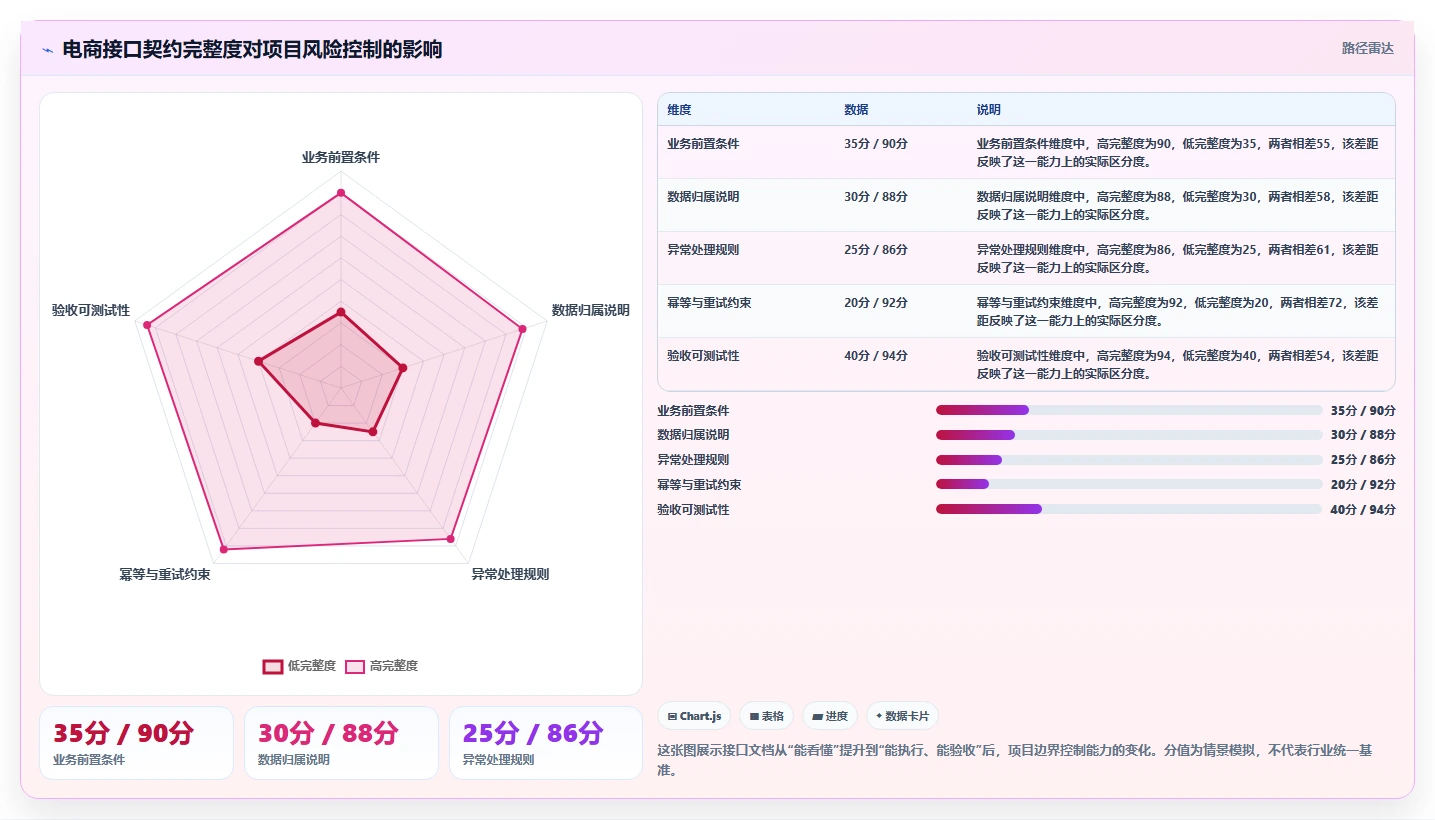Viewport: 1435px width, 820px height.
Task: Click the 幂等与重试约束 radar axis label
Action: [x=165, y=574]
